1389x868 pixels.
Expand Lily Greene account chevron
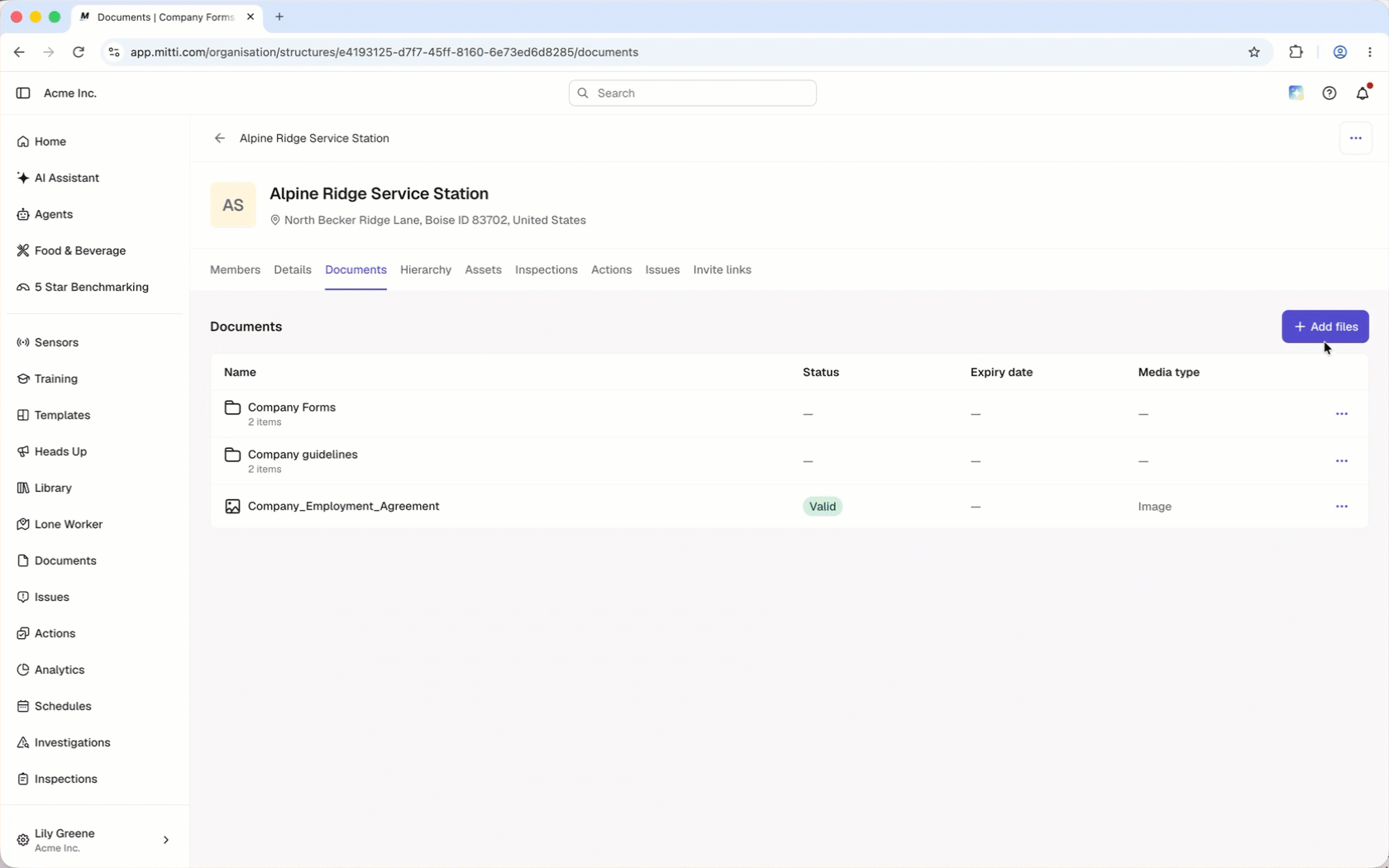[166, 840]
